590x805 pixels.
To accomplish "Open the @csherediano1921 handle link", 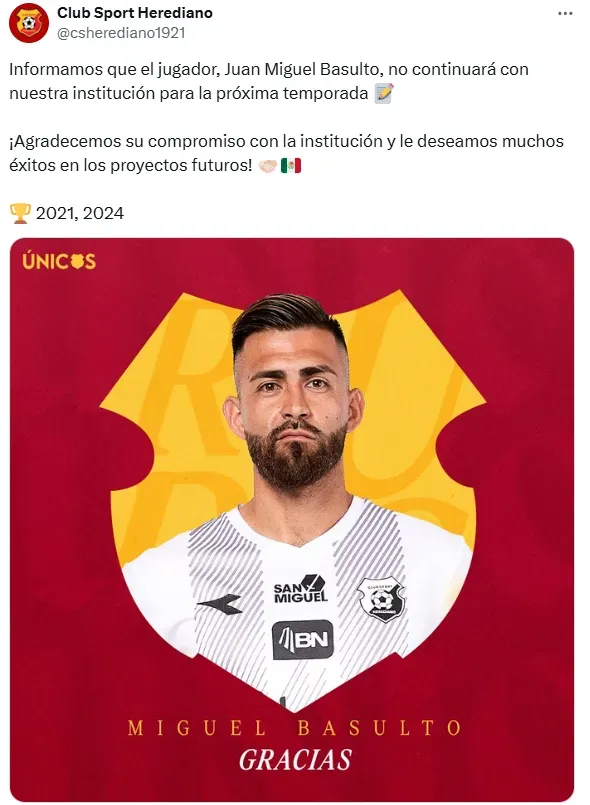I will click(121, 33).
